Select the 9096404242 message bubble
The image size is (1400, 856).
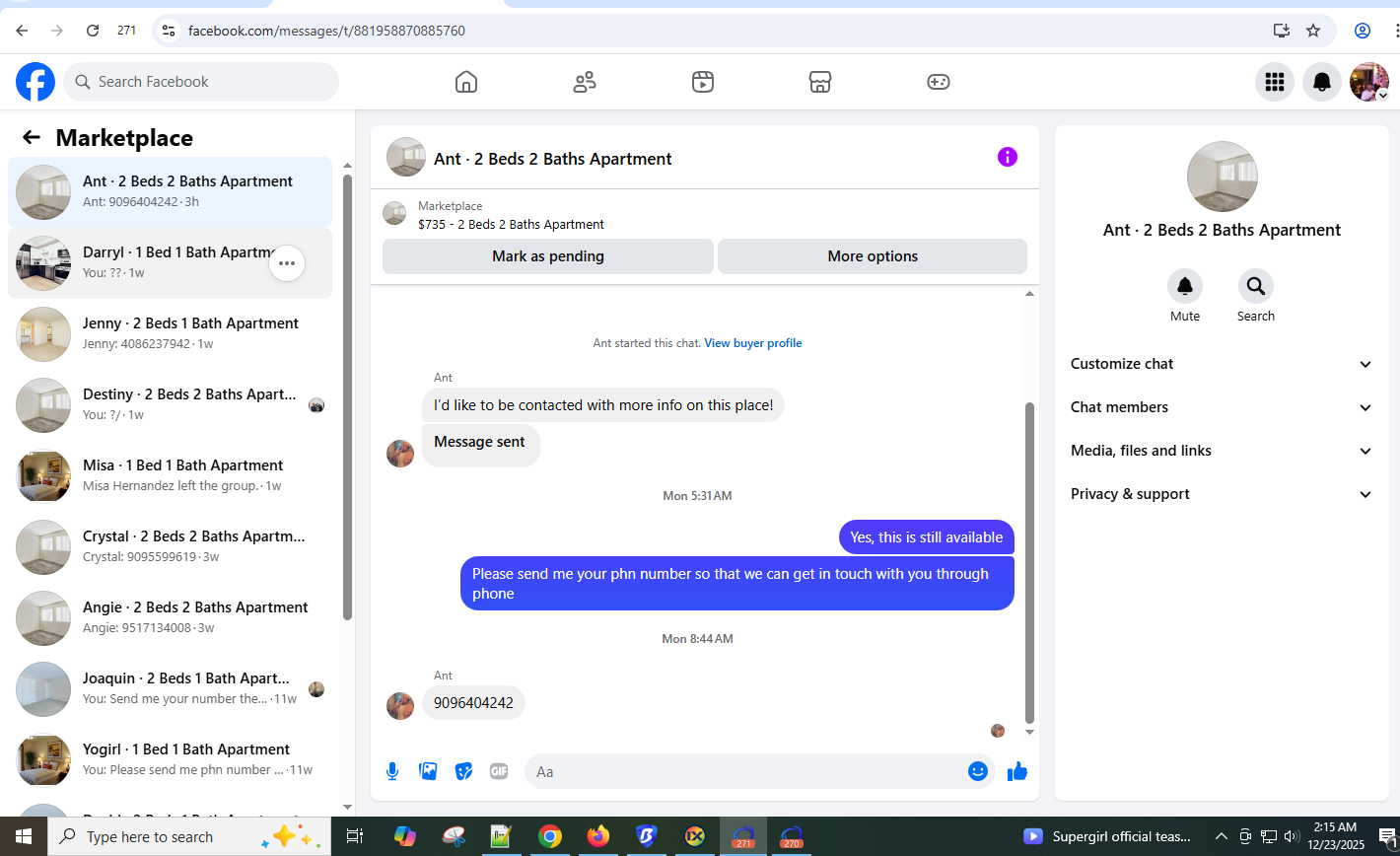473,703
